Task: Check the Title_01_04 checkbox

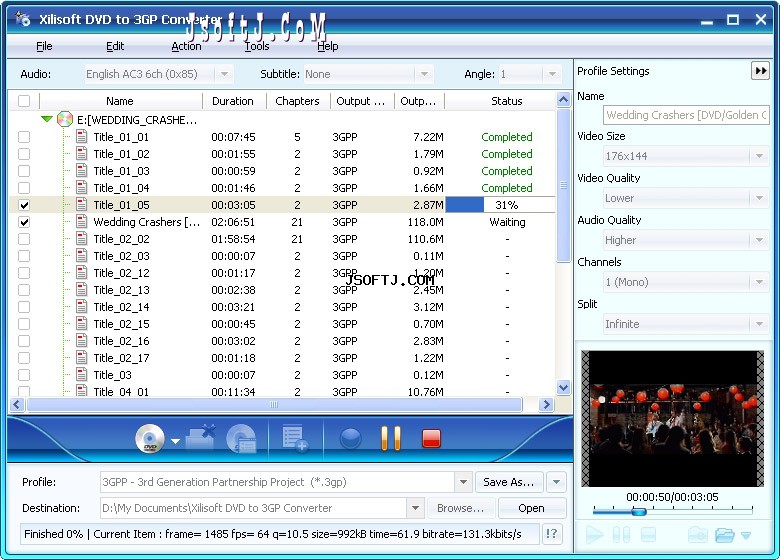Action: pyautogui.click(x=24, y=188)
